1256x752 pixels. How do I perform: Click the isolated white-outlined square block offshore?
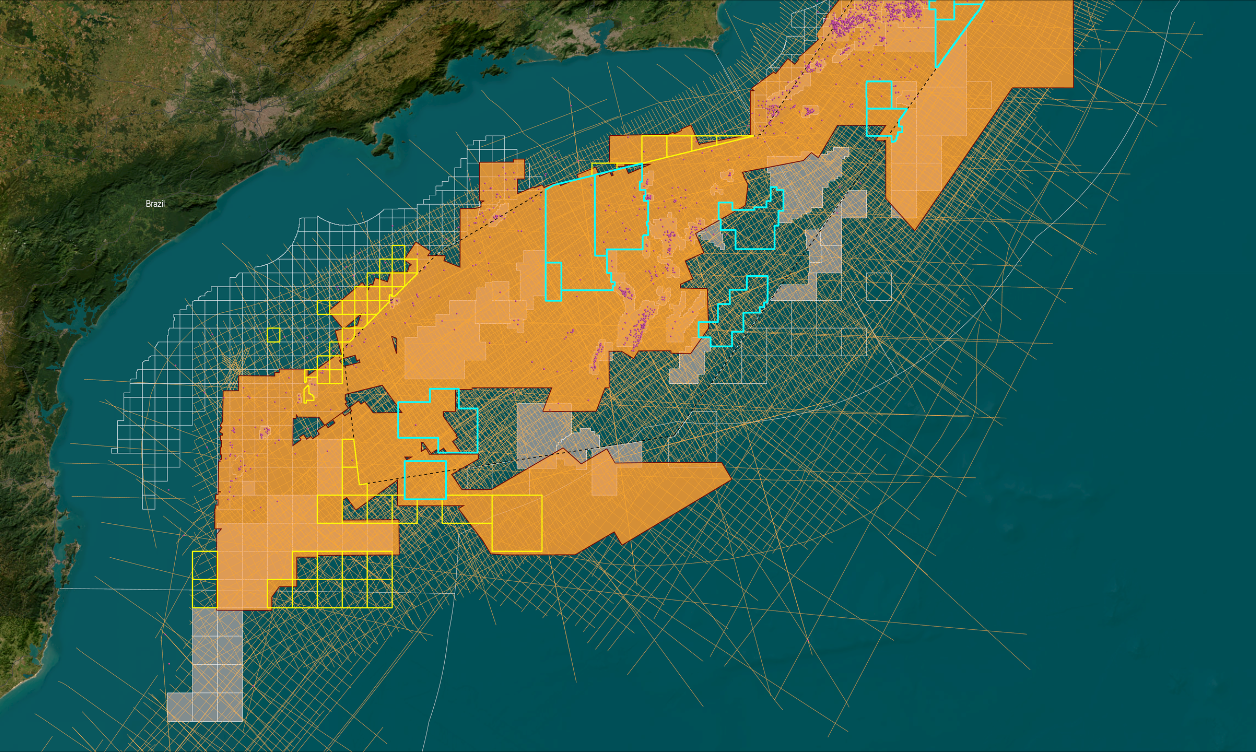[x=878, y=286]
